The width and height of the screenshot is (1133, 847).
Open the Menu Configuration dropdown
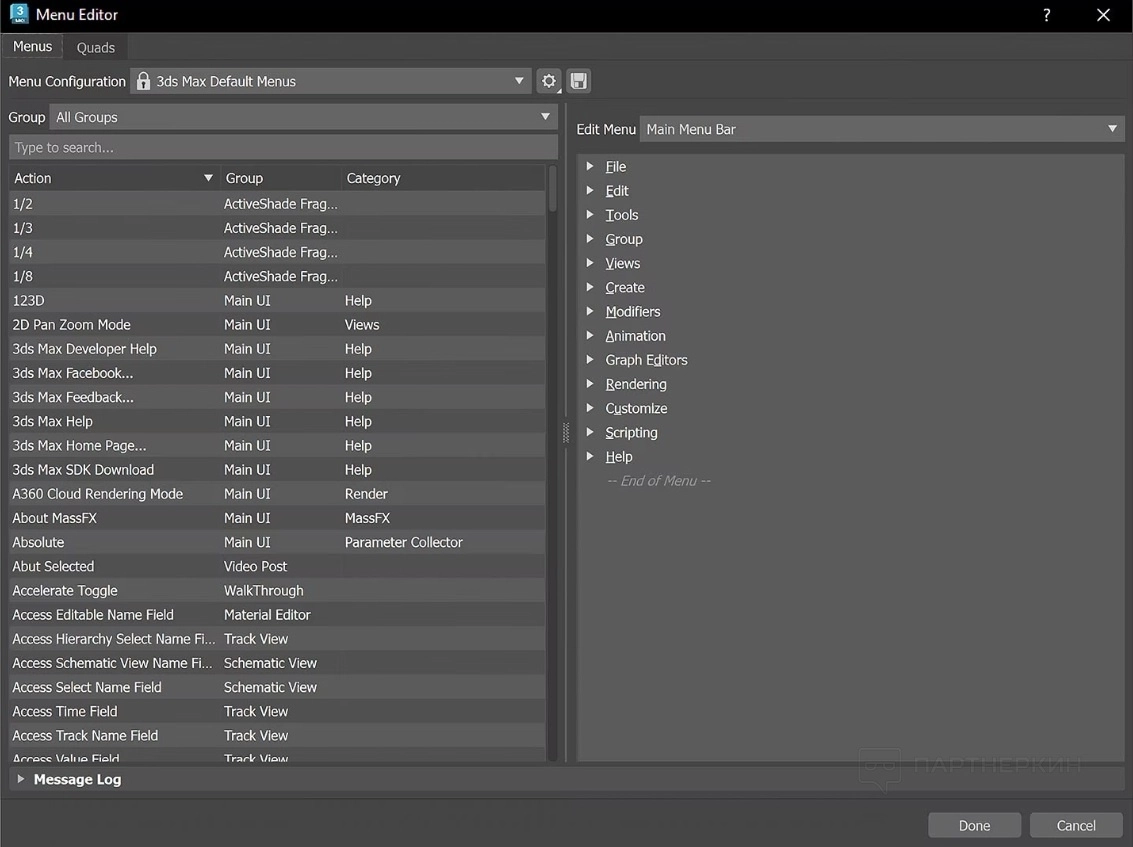point(331,81)
